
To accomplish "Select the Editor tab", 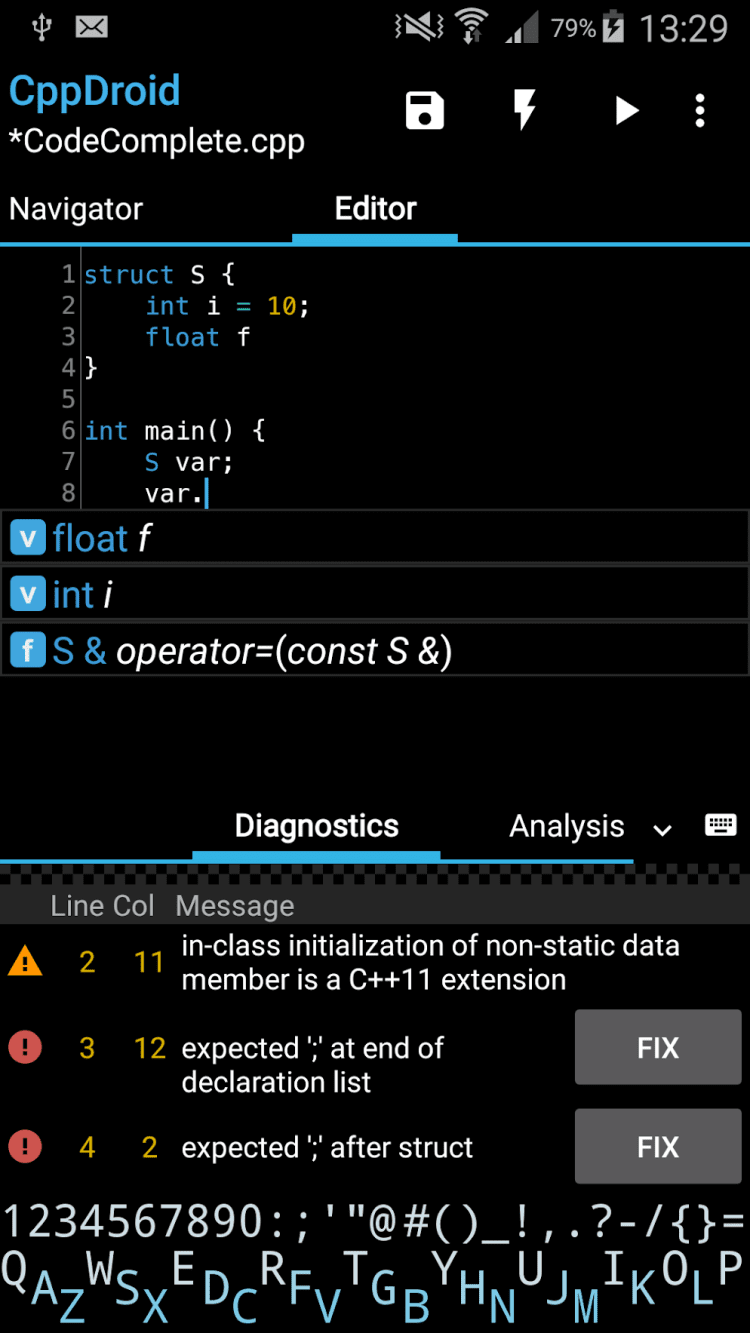I will (x=375, y=209).
